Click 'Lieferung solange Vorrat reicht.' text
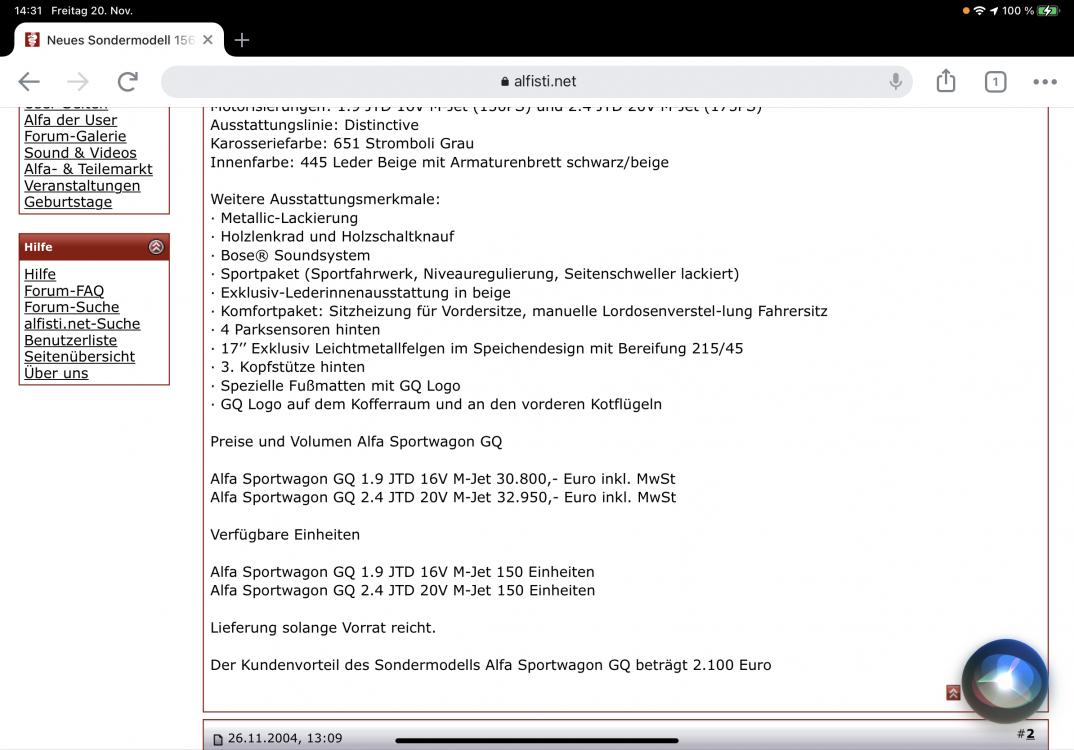 [323, 628]
